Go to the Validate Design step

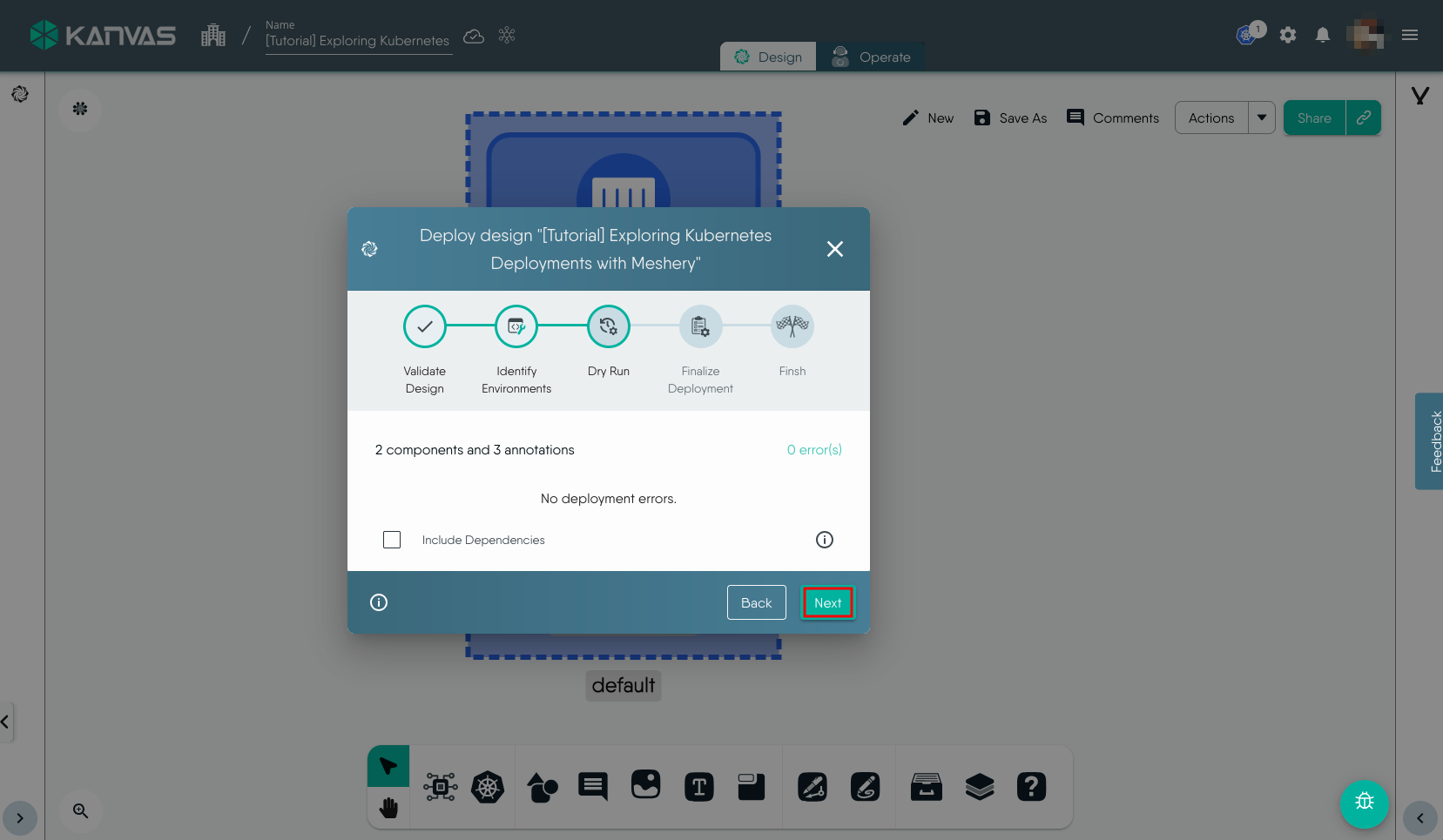(424, 326)
